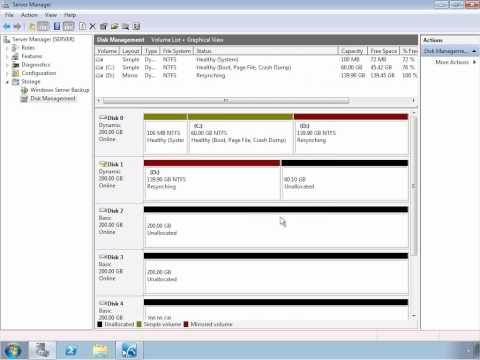The image size is (480, 360).
Task: Open the Help menu
Action: [70, 15]
